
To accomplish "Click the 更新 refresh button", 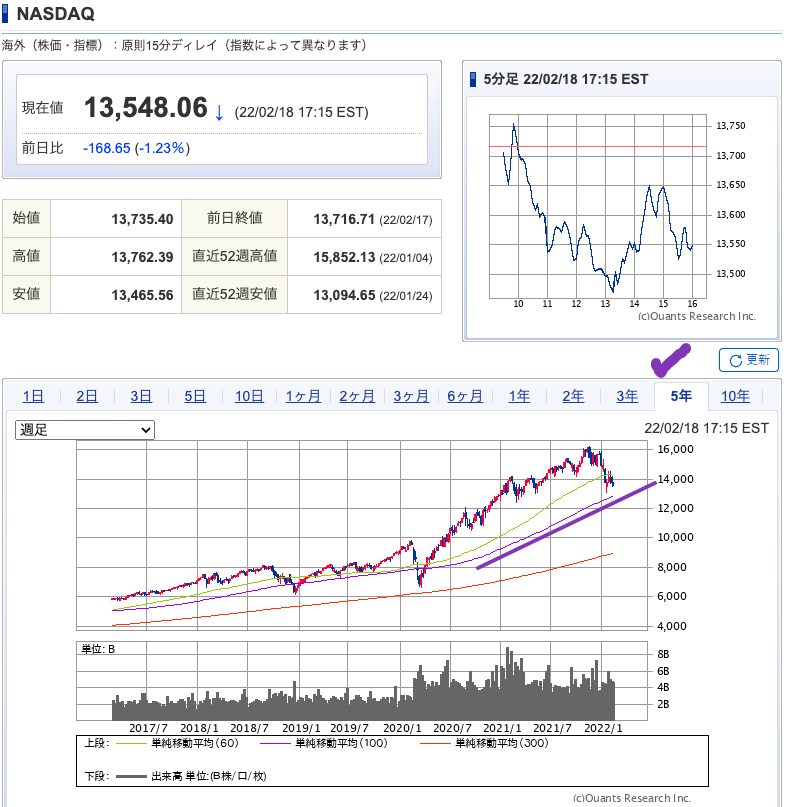I will pos(748,360).
